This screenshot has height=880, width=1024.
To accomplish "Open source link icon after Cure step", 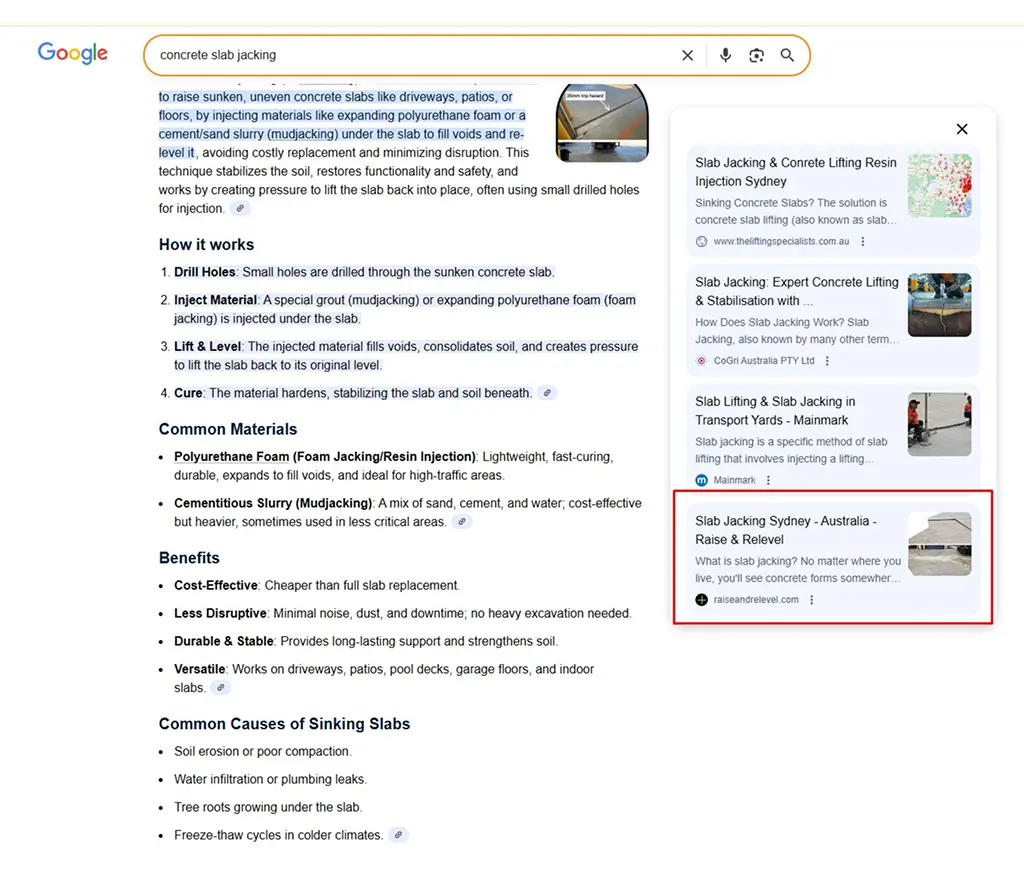I will (547, 393).
